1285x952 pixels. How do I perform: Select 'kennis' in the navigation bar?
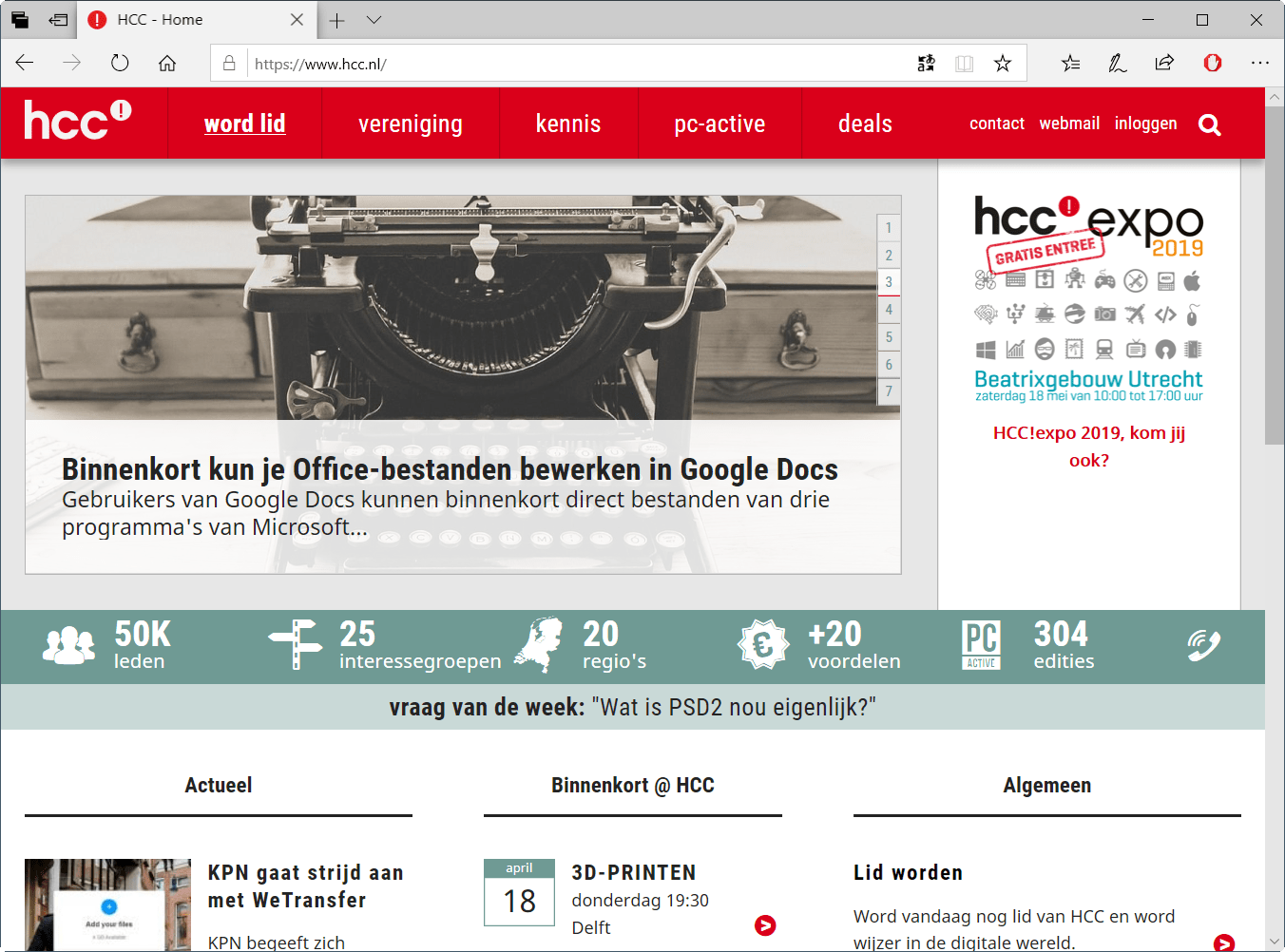[x=568, y=124]
